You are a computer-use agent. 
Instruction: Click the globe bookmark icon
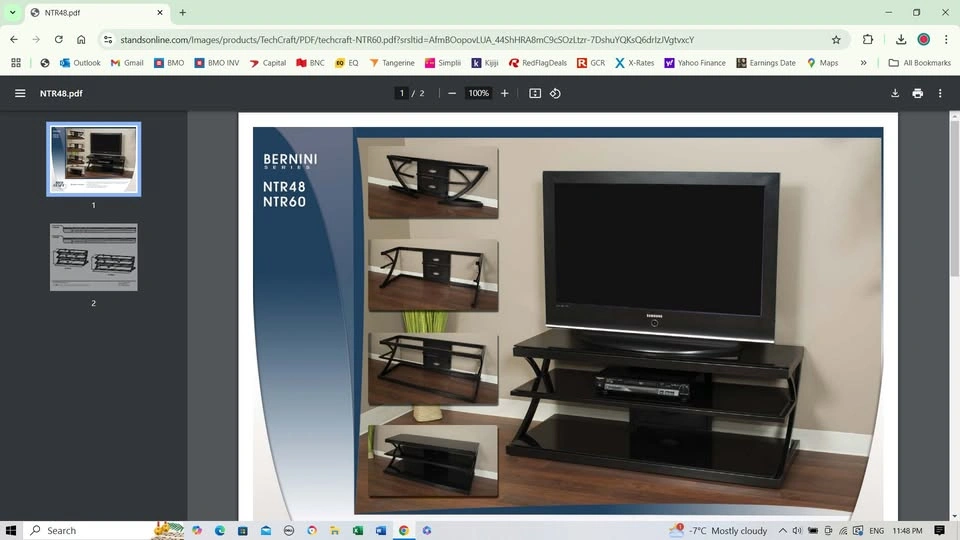point(45,62)
